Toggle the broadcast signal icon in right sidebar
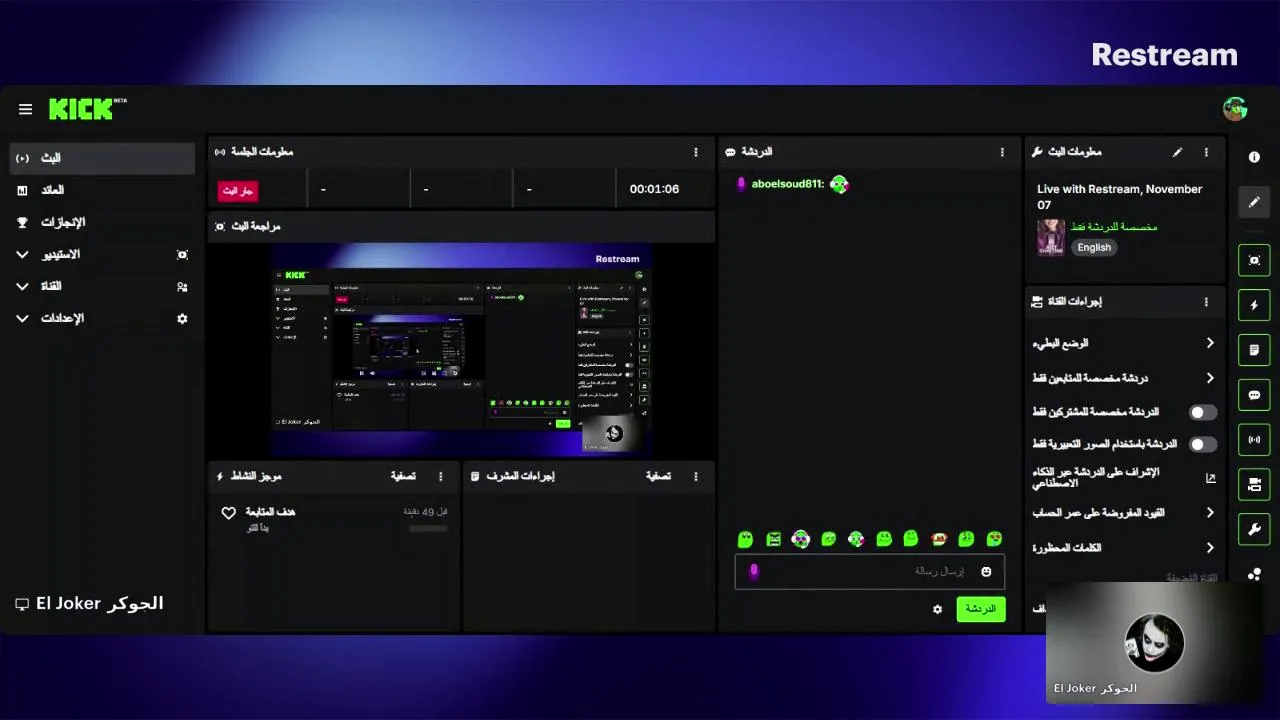 tap(1254, 439)
